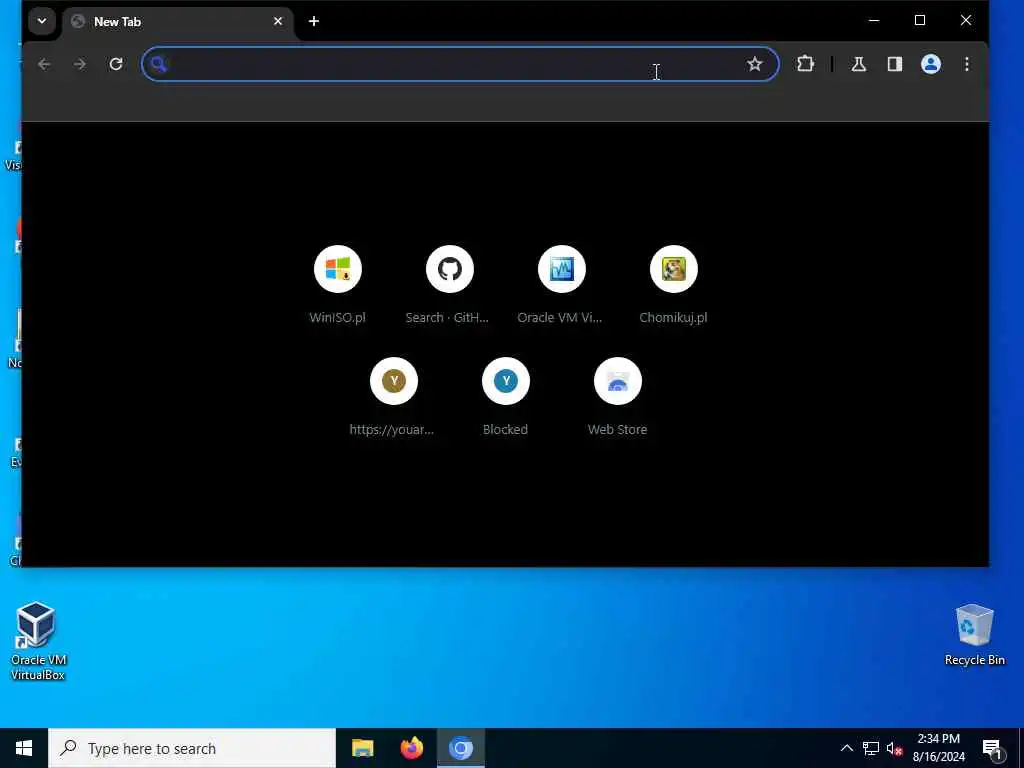The width and height of the screenshot is (1024, 768).
Task: Open a new browser tab with plus
Action: pyautogui.click(x=313, y=22)
